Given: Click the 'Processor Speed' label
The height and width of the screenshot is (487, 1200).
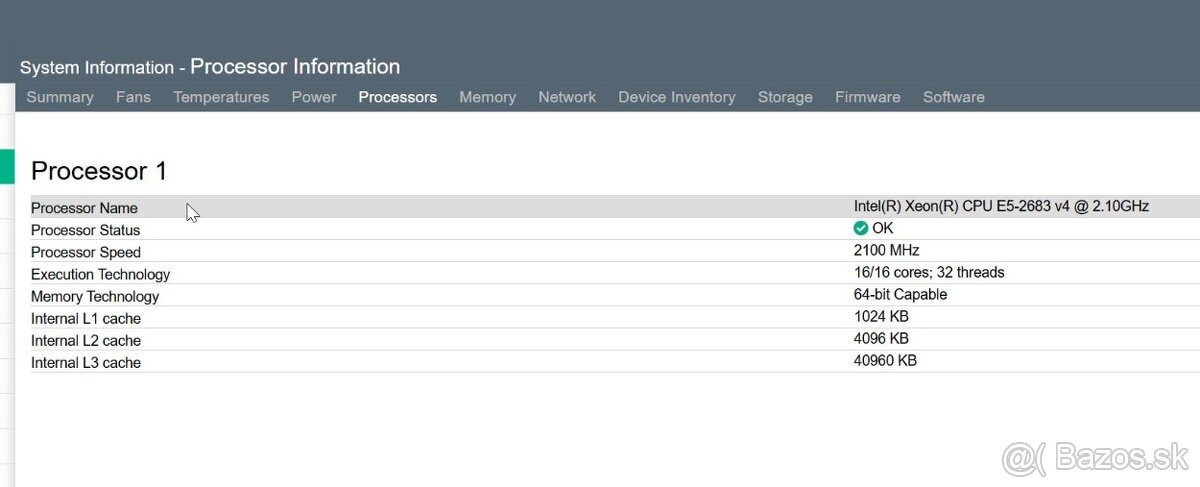Looking at the screenshot, I should click(86, 252).
